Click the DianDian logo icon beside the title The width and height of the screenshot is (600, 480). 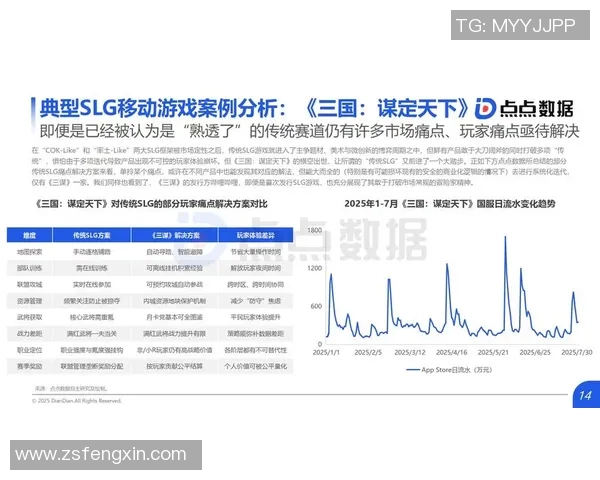pyautogui.click(x=486, y=108)
